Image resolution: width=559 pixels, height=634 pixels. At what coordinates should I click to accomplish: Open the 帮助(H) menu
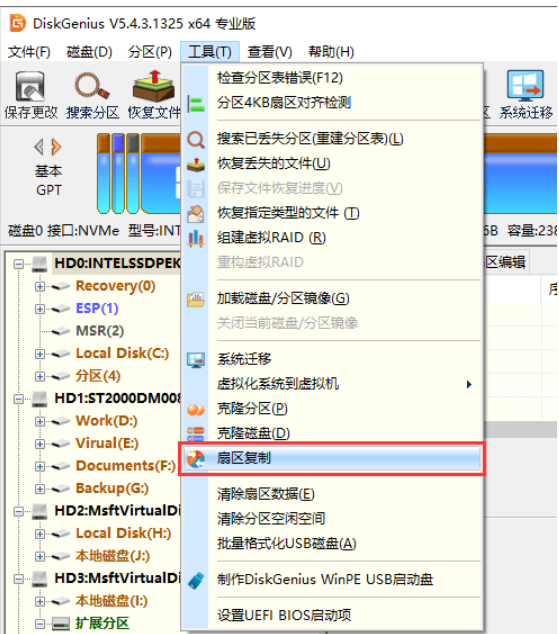[x=331, y=52]
